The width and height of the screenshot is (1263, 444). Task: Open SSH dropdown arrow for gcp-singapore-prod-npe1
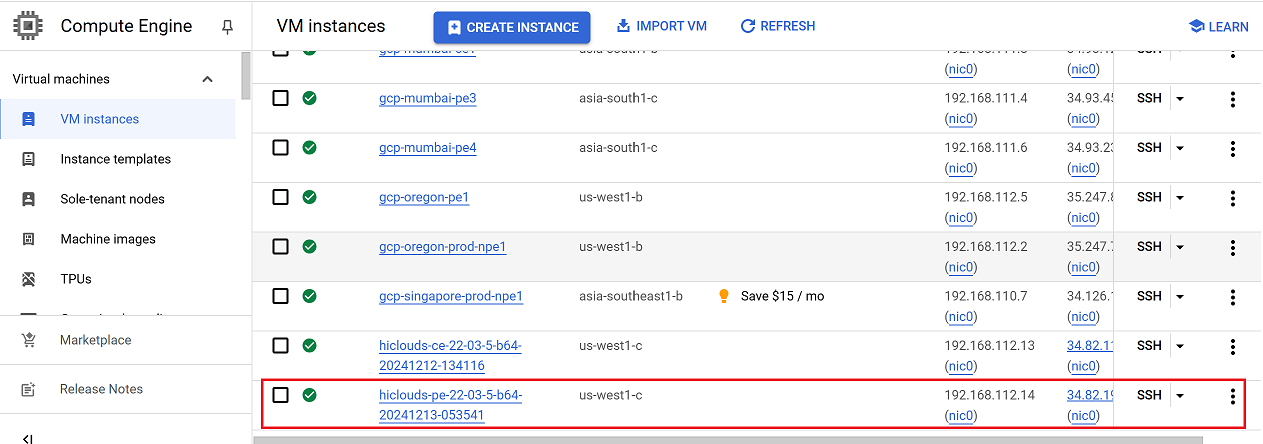pos(1180,297)
